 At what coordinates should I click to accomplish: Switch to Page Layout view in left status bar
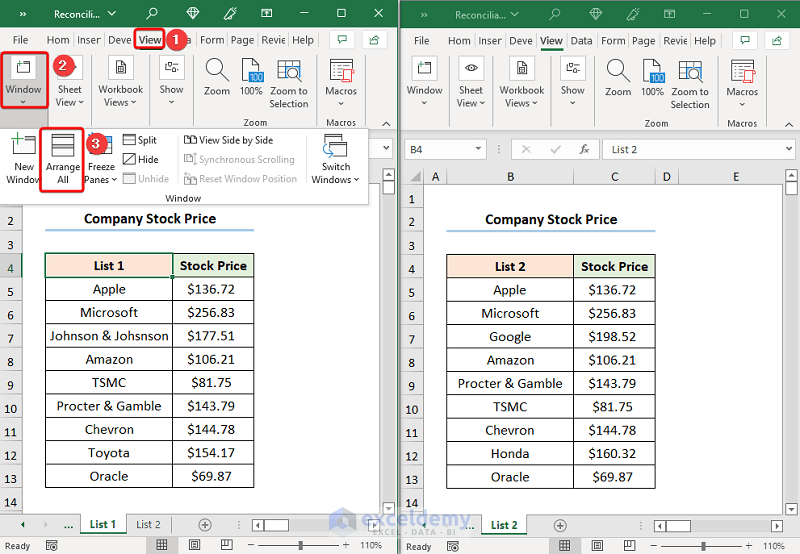pyautogui.click(x=194, y=545)
